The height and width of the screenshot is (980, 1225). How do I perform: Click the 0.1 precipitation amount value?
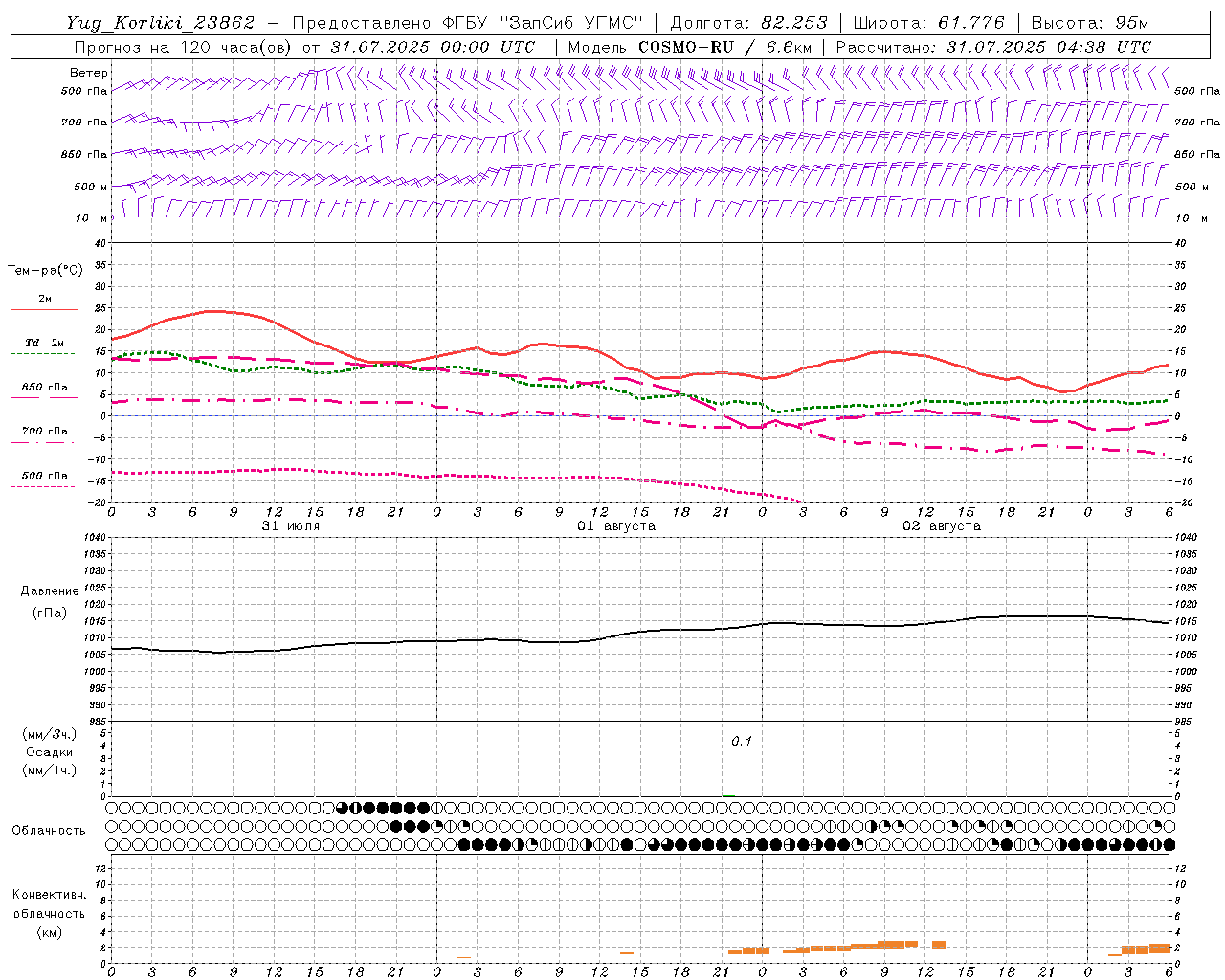click(742, 741)
